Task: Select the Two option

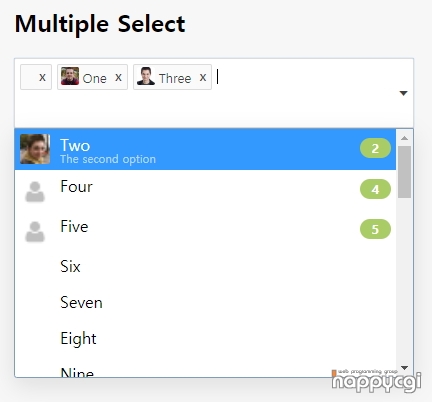Action: click(205, 149)
